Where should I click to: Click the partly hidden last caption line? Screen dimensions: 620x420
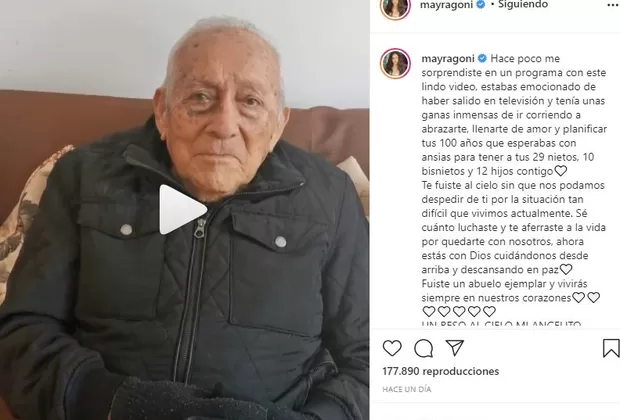pyautogui.click(x=501, y=325)
